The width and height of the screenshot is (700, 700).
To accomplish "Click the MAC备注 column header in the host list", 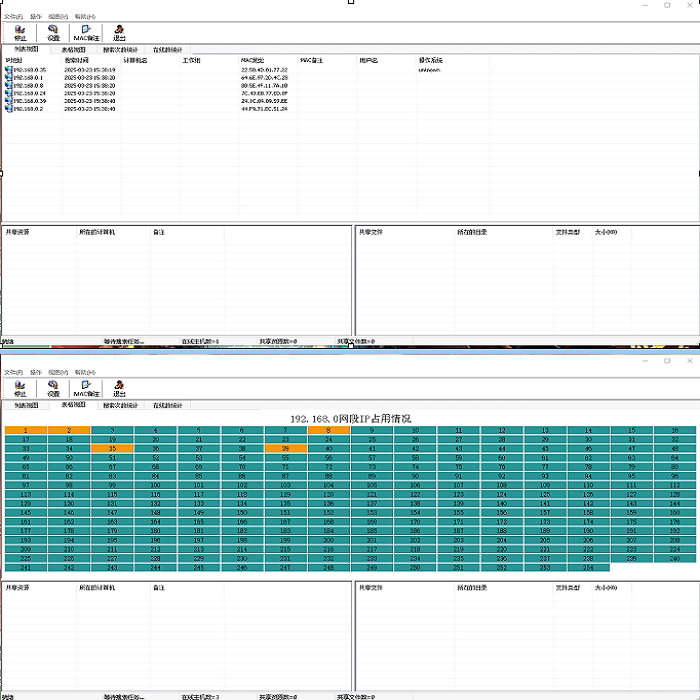I will click(x=327, y=60).
